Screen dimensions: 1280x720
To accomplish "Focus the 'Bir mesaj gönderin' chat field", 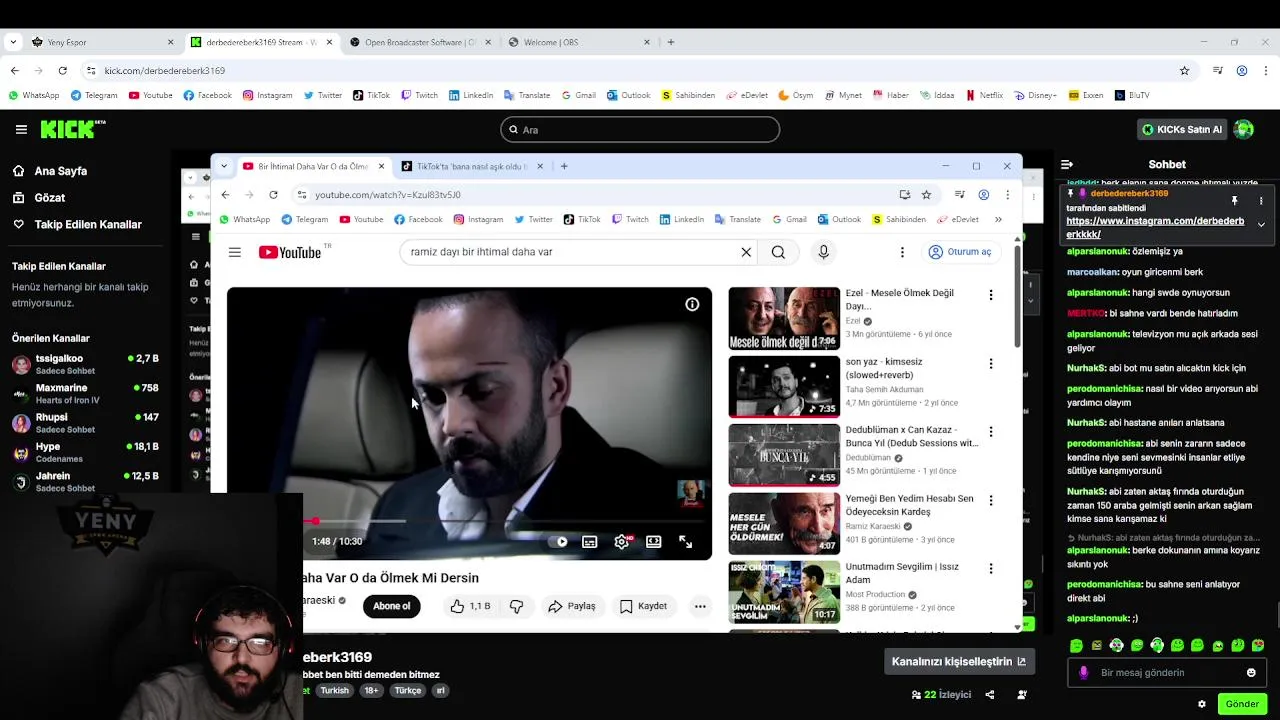I will tap(1167, 673).
